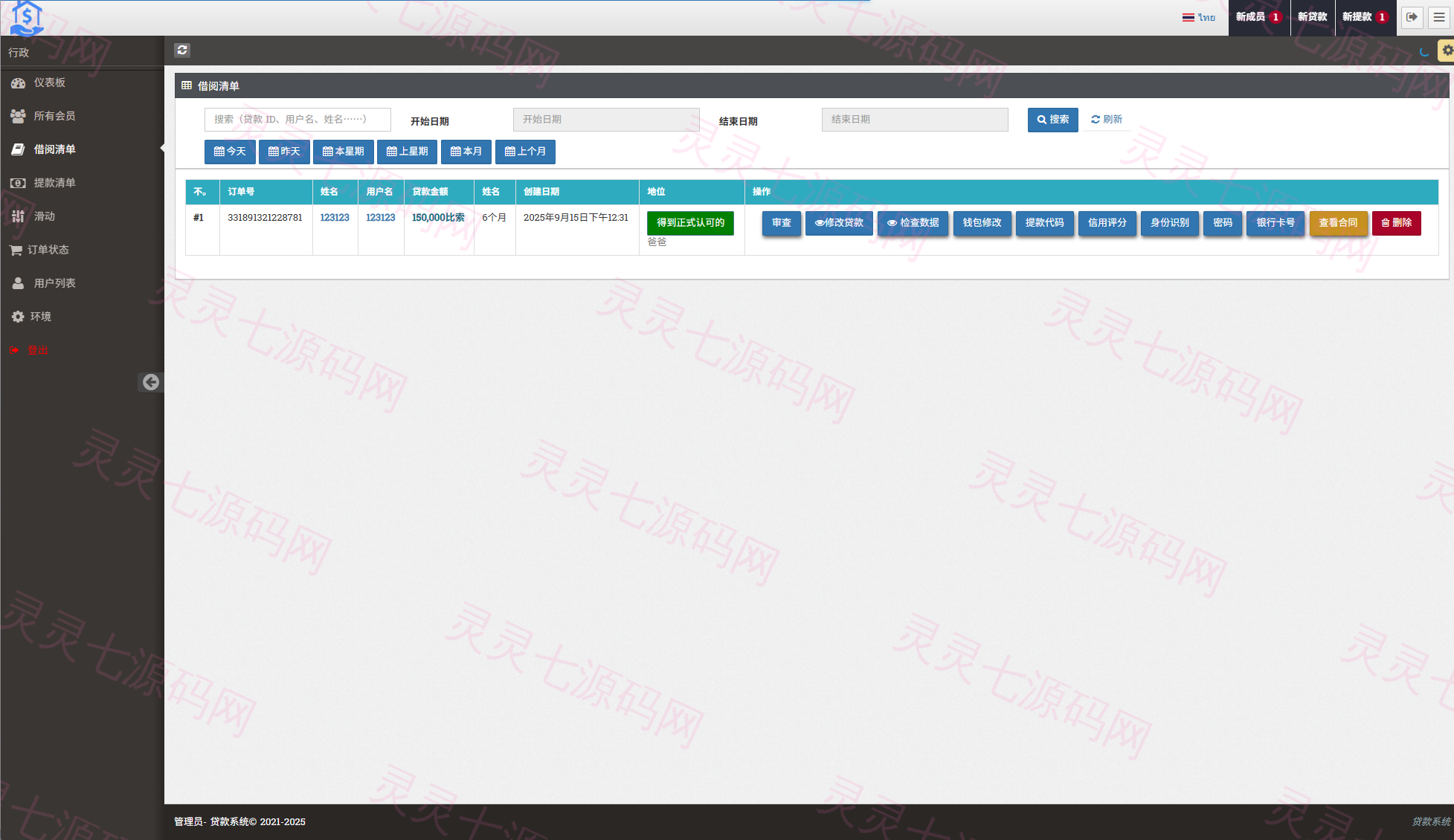
Task: Focus the loan search input field
Action: [297, 120]
